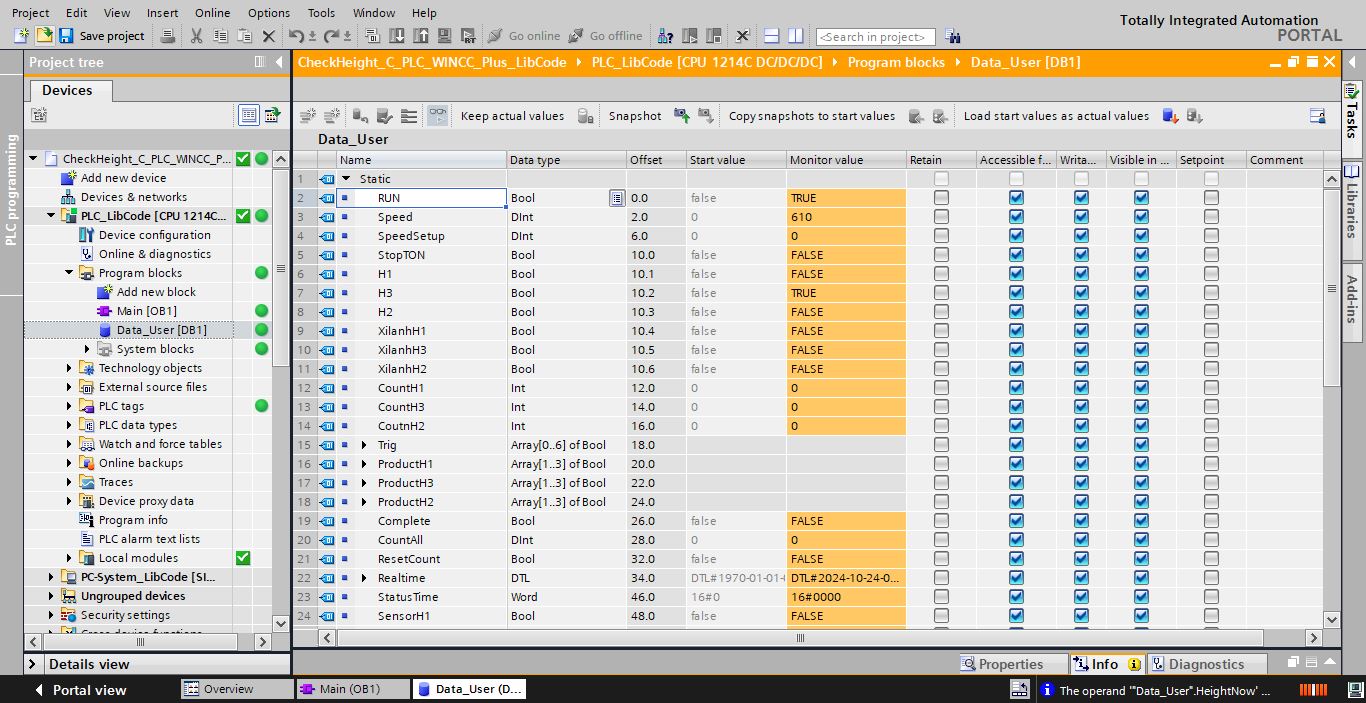The image size is (1366, 703).
Task: Click the Print icon in the toolbar
Action: pos(168,36)
